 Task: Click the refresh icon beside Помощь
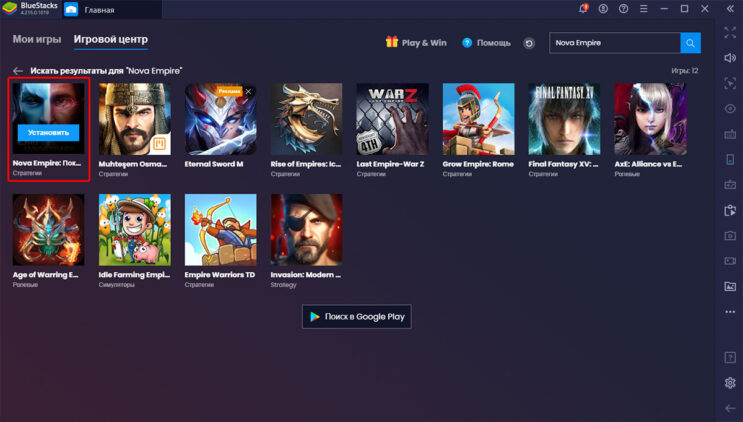click(529, 43)
